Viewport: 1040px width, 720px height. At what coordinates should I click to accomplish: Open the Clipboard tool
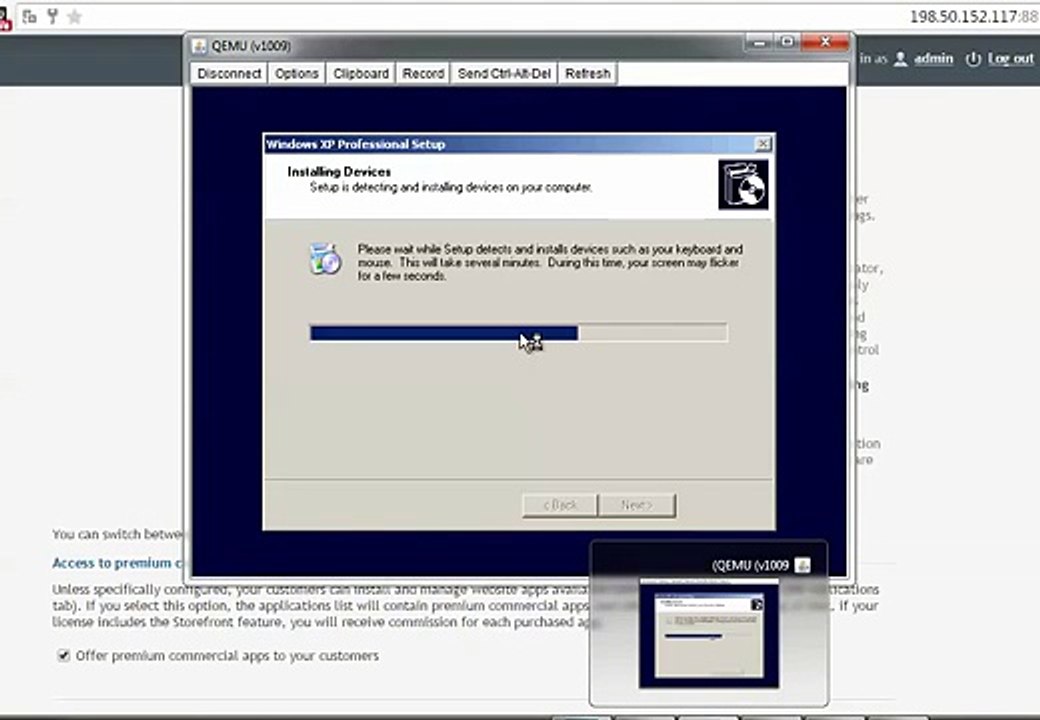click(361, 74)
